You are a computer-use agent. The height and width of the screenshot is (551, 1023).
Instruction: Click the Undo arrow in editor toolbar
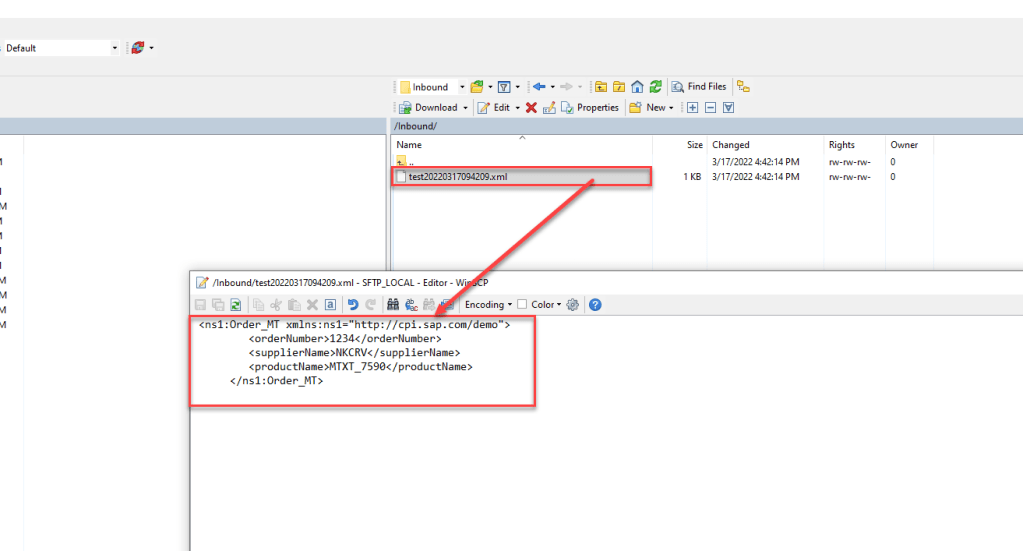352,305
